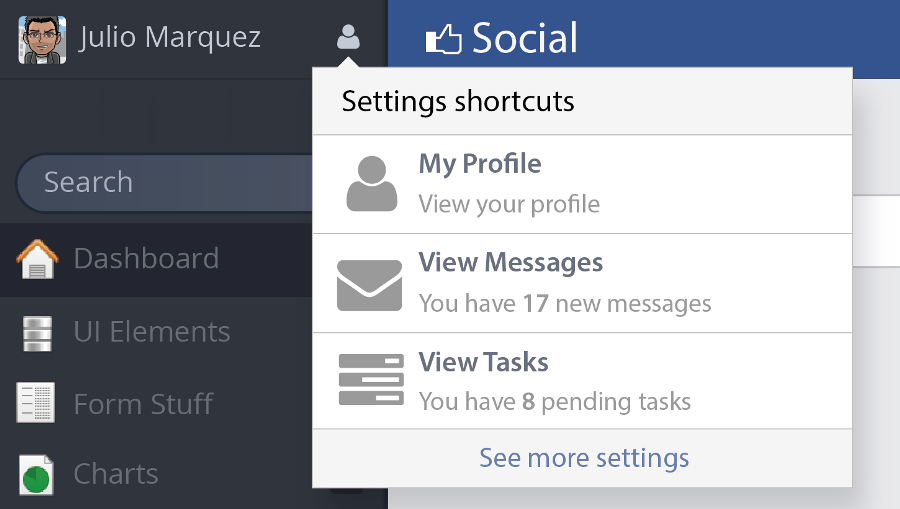Viewport: 900px width, 509px height.
Task: Click the Dashboard house icon
Action: [37, 259]
